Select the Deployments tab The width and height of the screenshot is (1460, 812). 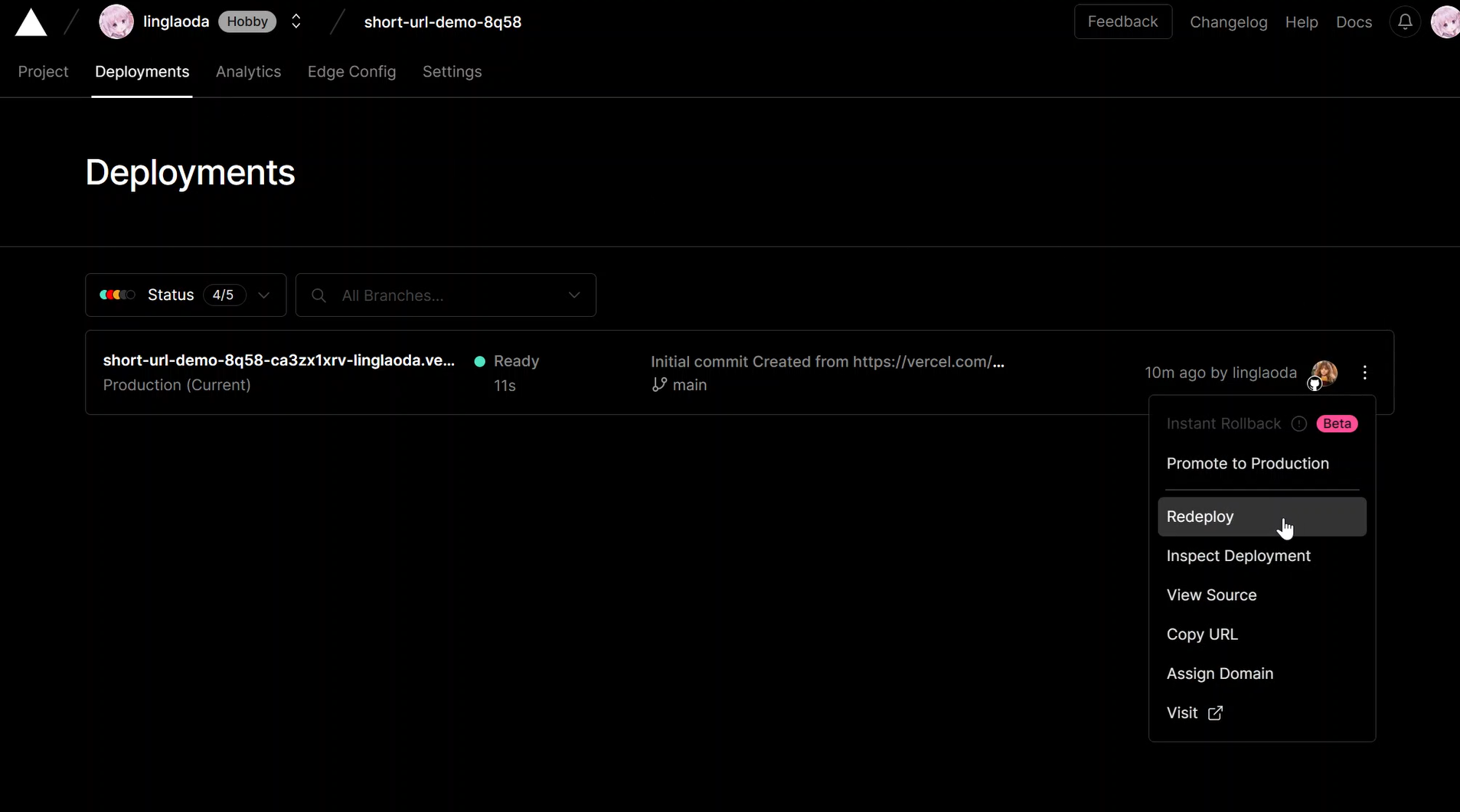pos(142,71)
